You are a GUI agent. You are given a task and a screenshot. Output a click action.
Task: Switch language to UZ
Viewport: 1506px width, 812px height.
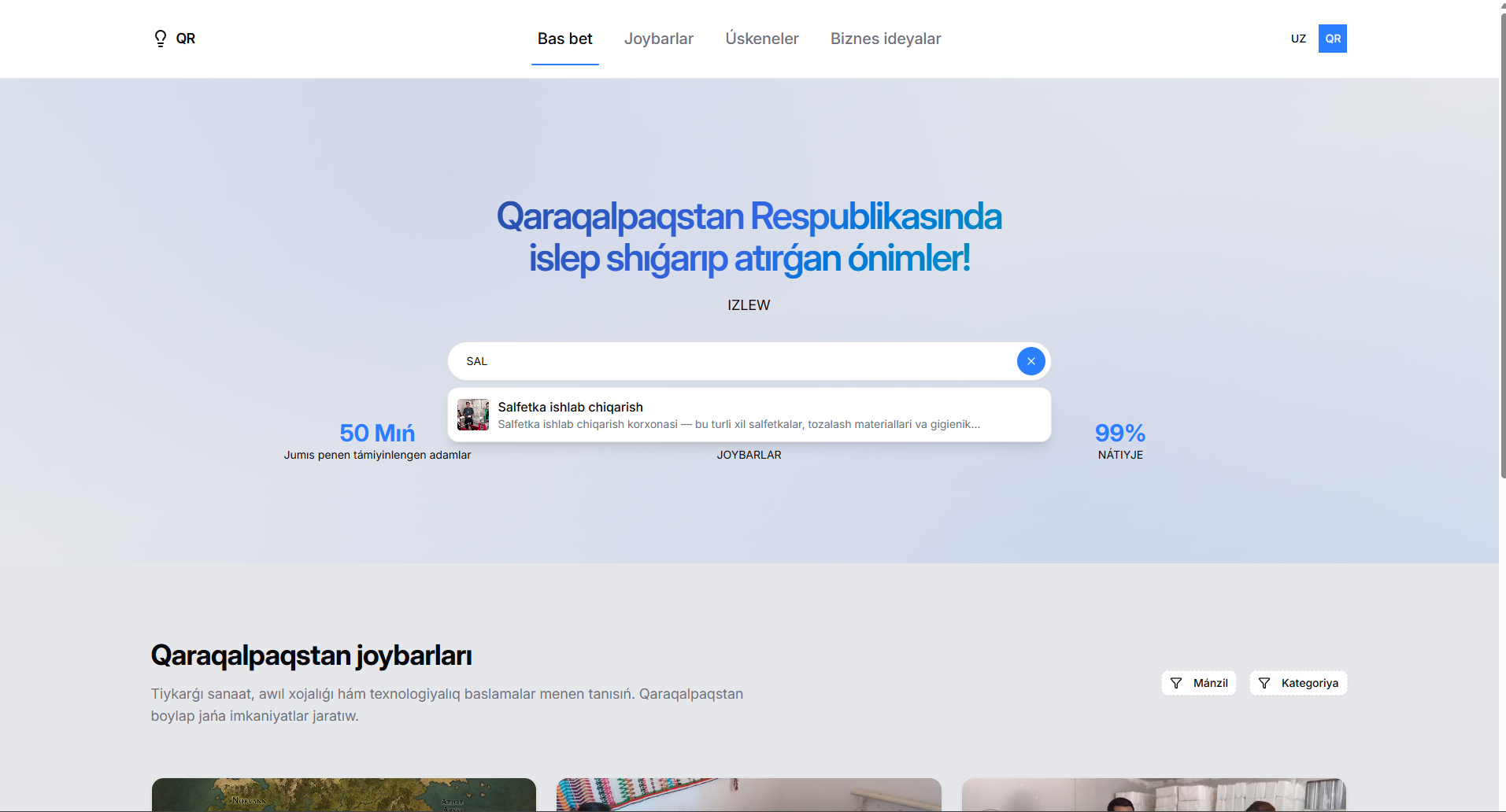point(1298,39)
